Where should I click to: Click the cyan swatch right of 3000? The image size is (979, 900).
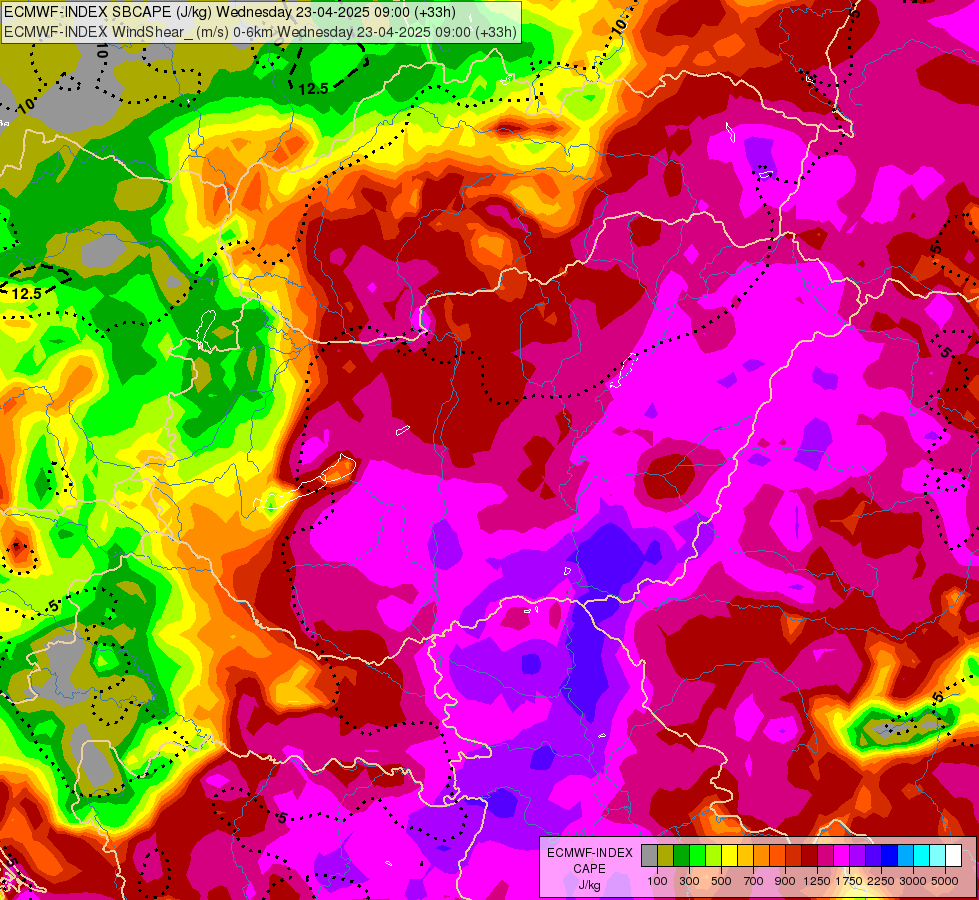(922, 855)
